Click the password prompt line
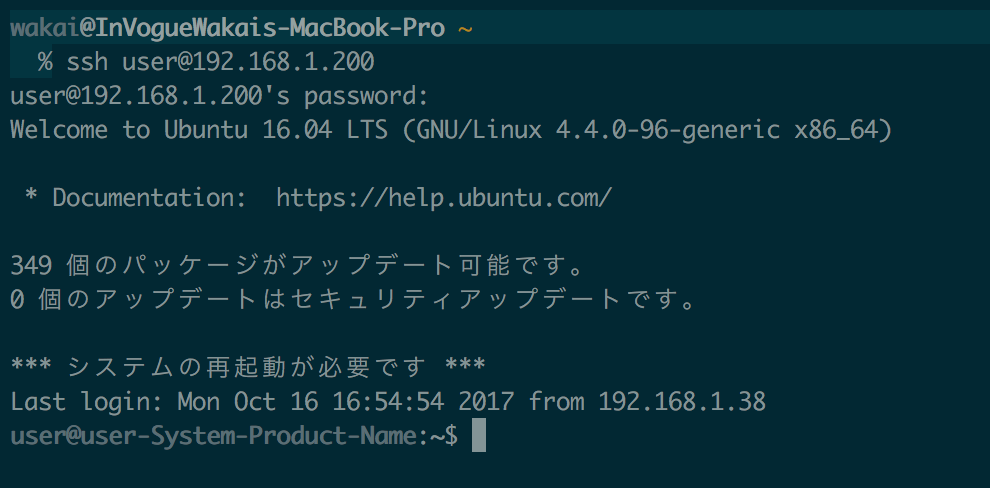Viewport: 990px width, 488px height. pos(220,97)
